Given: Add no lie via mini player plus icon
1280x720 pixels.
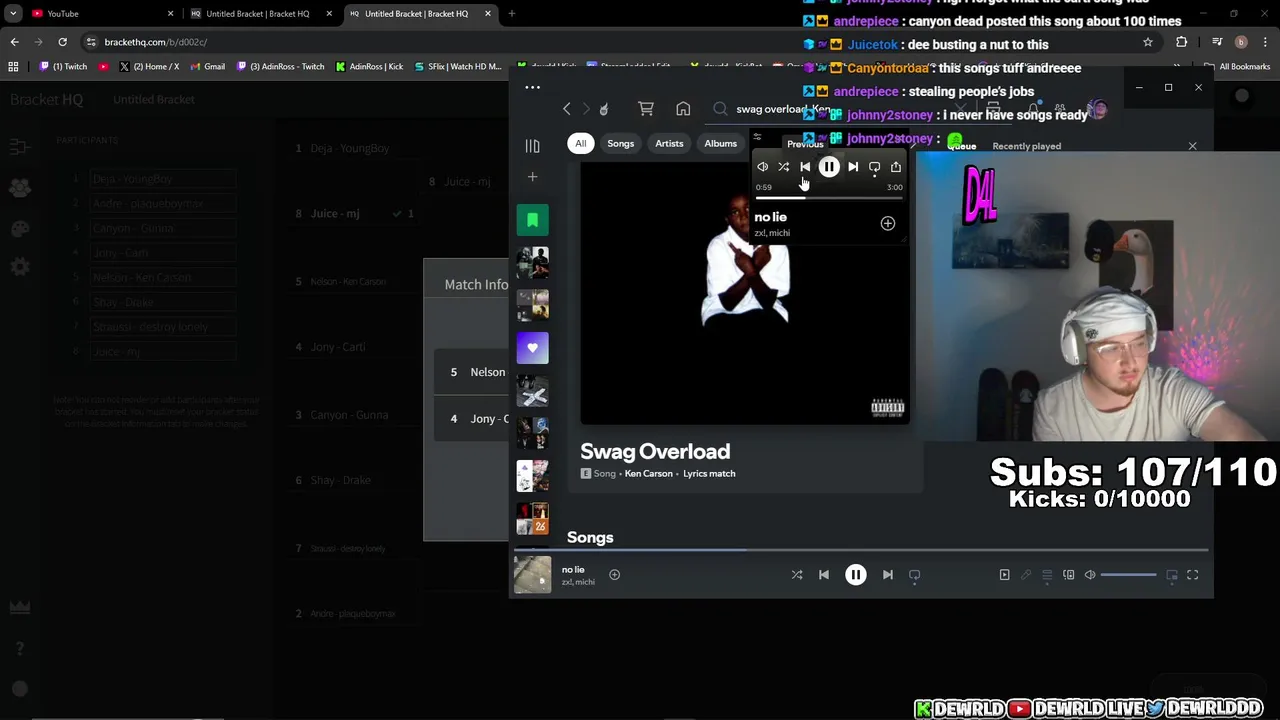Looking at the screenshot, I should 887,224.
